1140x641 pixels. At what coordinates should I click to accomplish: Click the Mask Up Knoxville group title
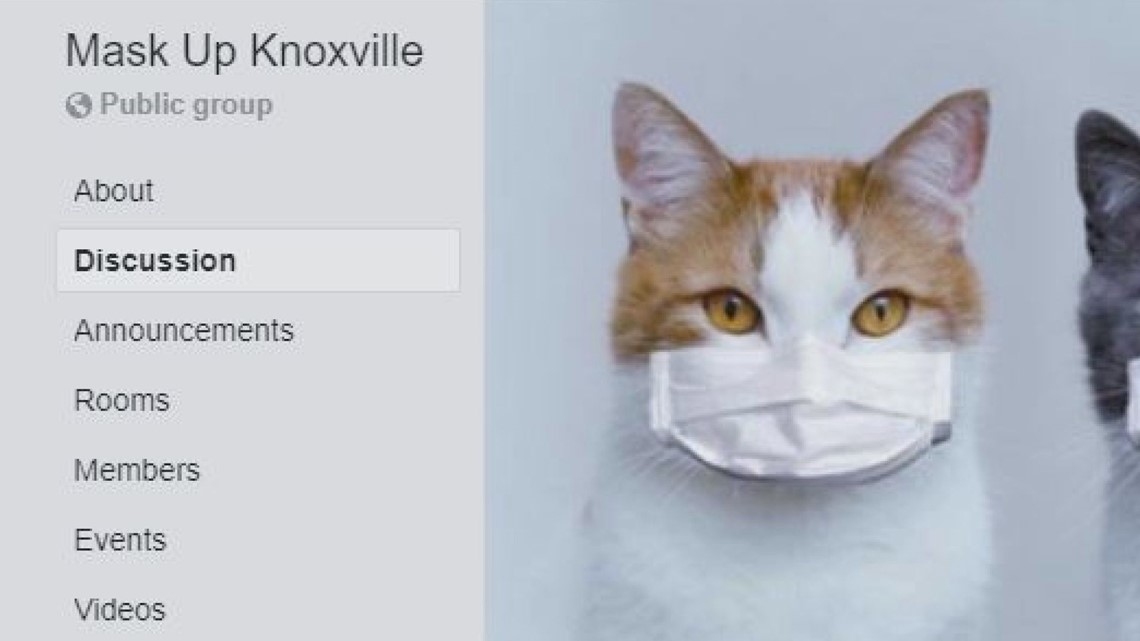(244, 51)
